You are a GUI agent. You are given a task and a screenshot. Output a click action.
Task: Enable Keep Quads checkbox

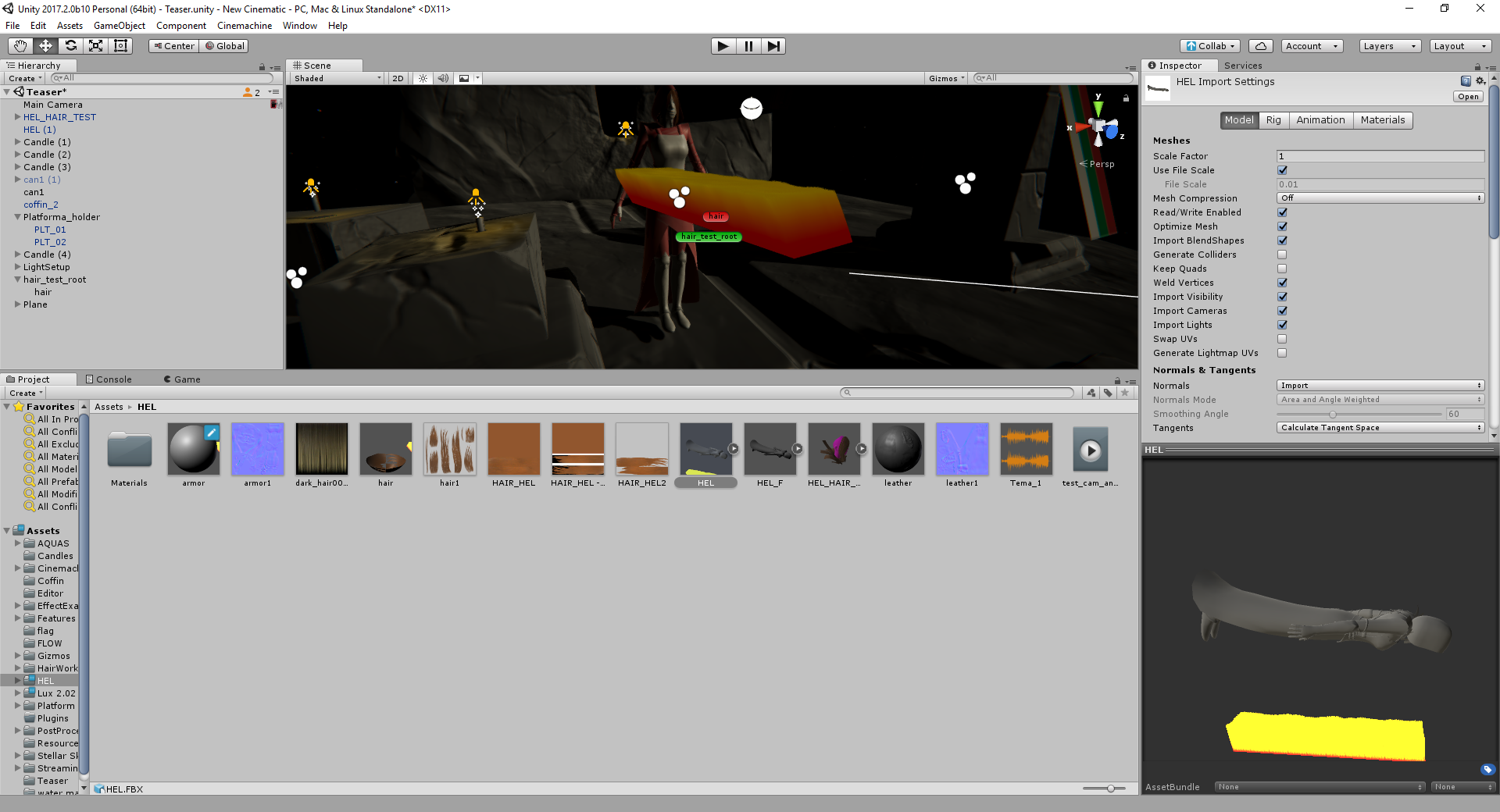1282,269
